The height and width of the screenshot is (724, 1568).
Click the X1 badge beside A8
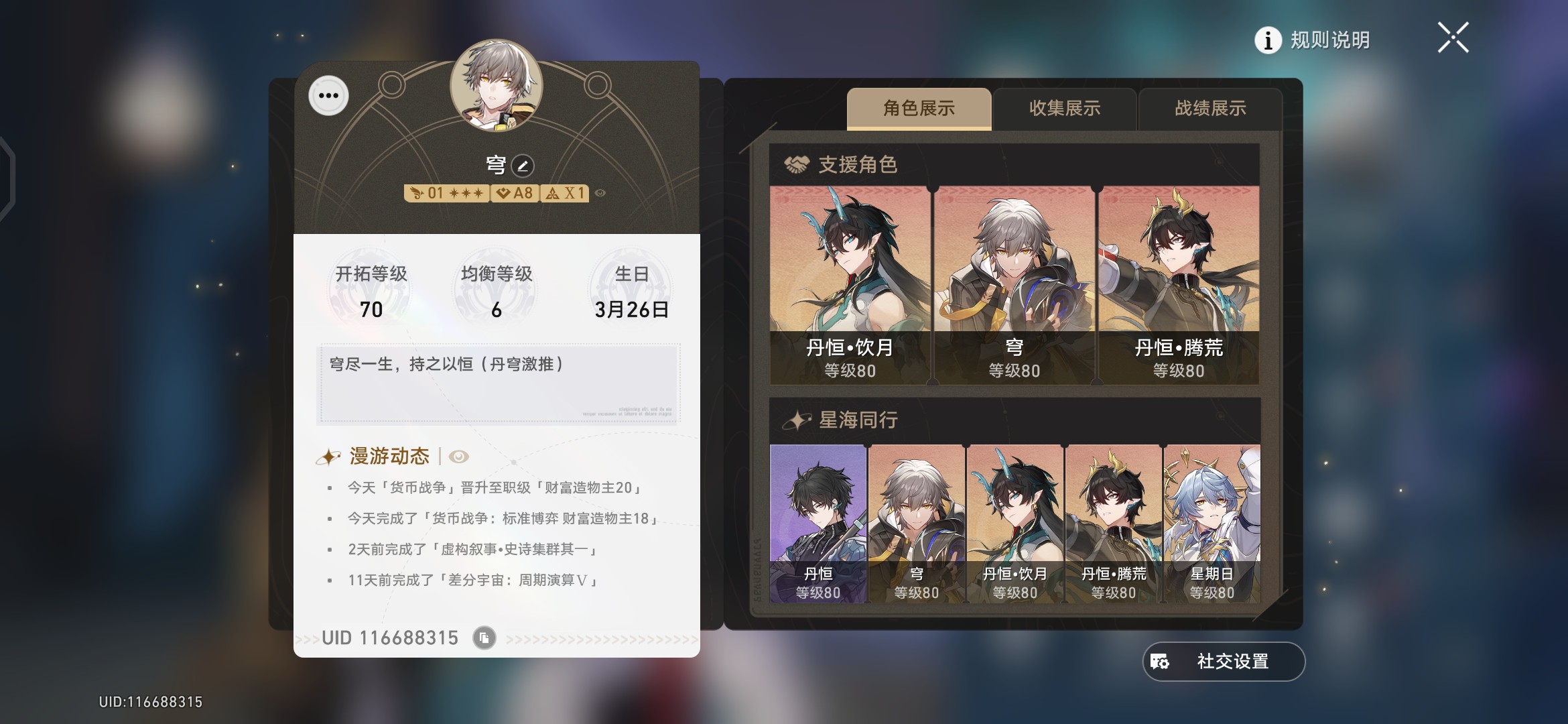(x=565, y=193)
